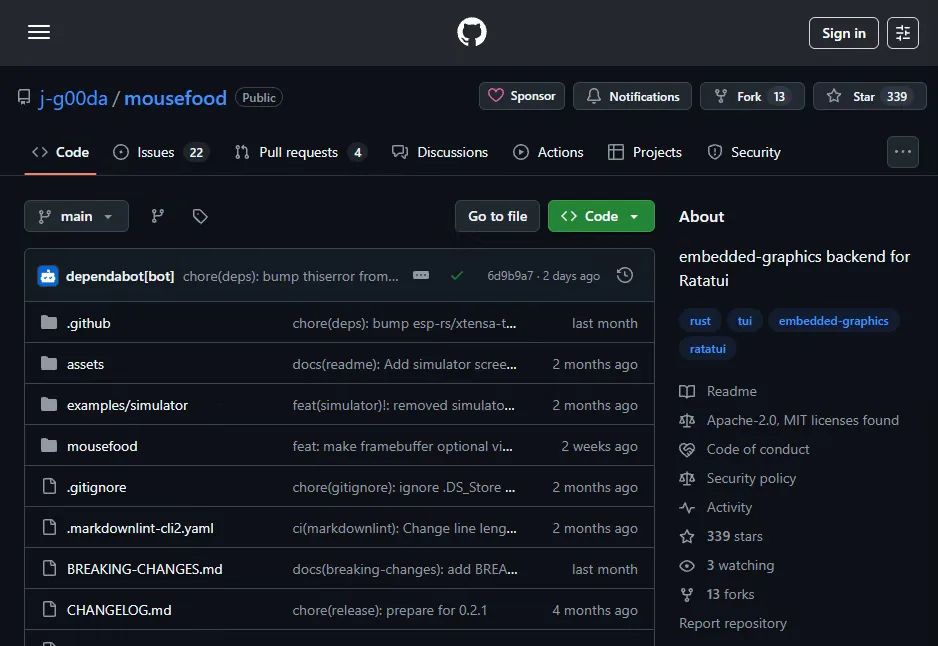Open the command palette icon near Sign in
Screen dimensions: 938x646
point(902,32)
